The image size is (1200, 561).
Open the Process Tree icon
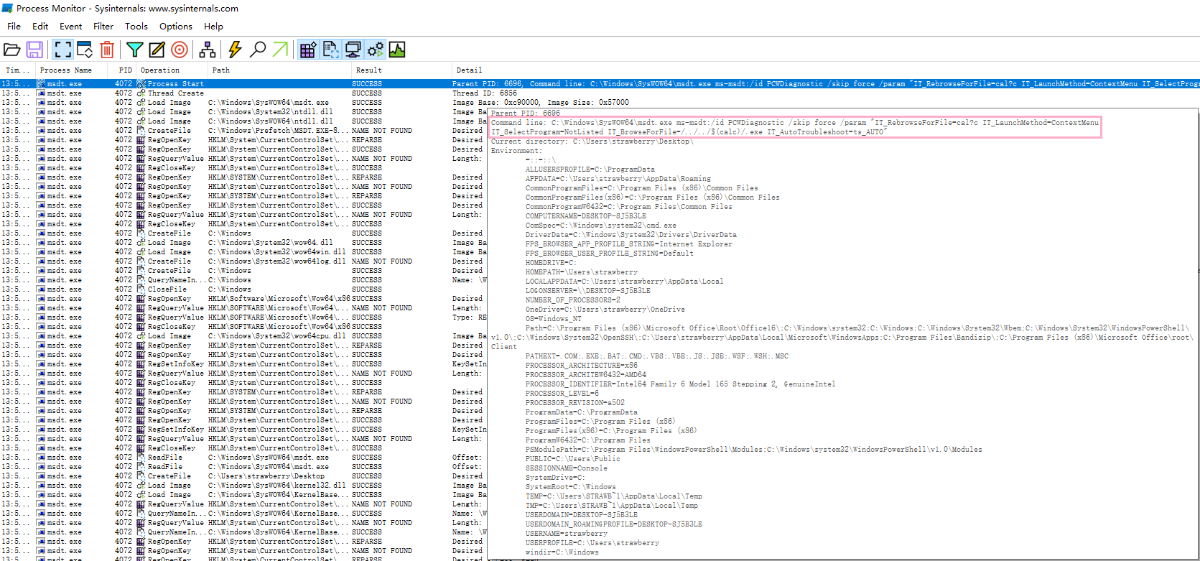pos(208,49)
